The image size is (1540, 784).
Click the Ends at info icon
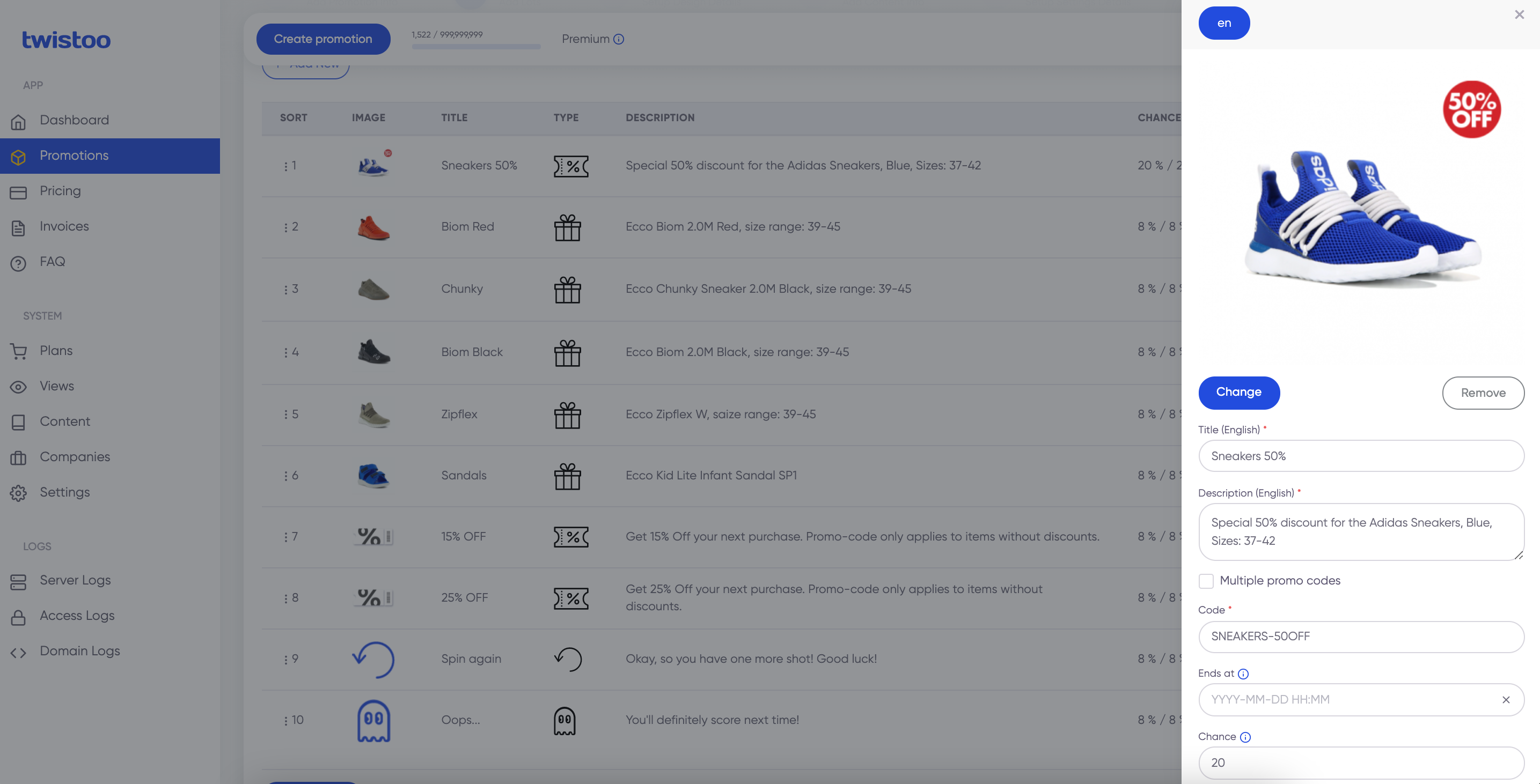(x=1243, y=674)
